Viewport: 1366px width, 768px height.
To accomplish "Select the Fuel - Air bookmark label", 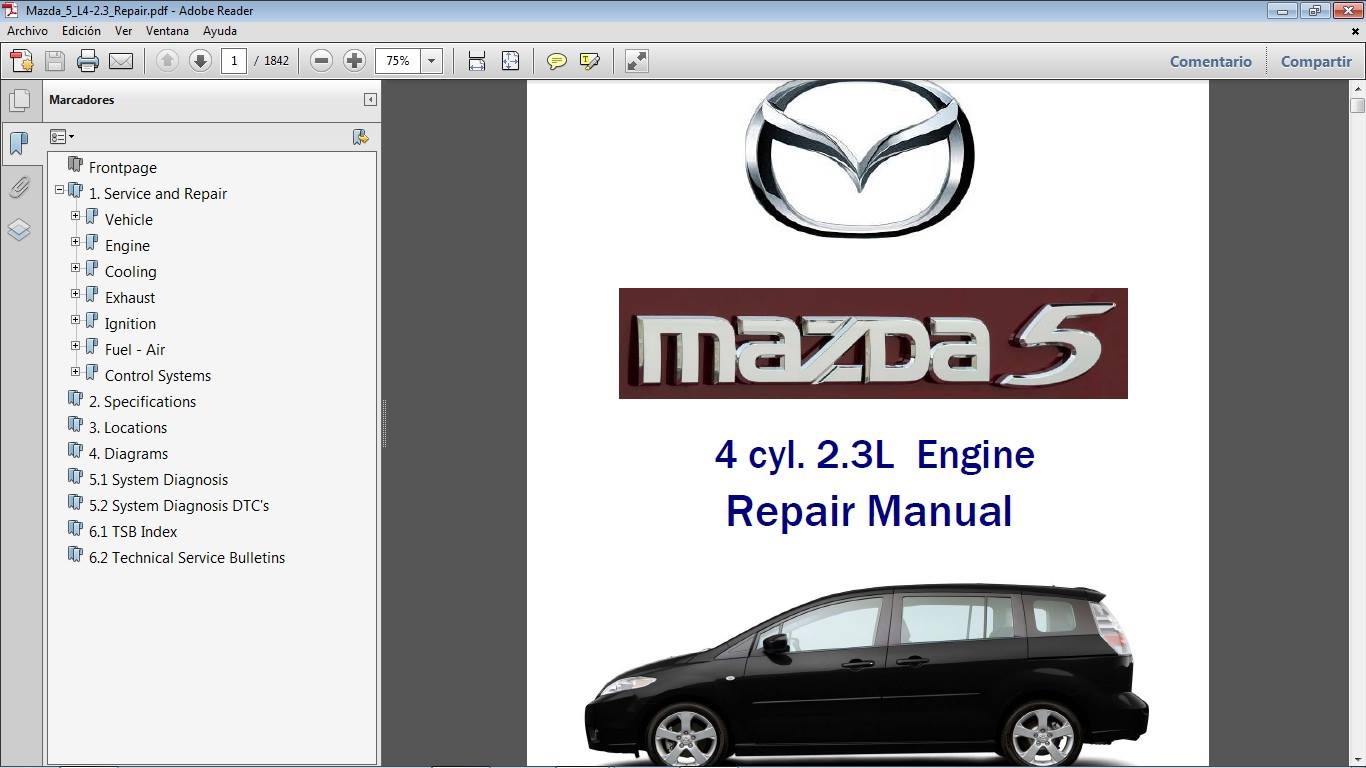I will pyautogui.click(x=135, y=350).
